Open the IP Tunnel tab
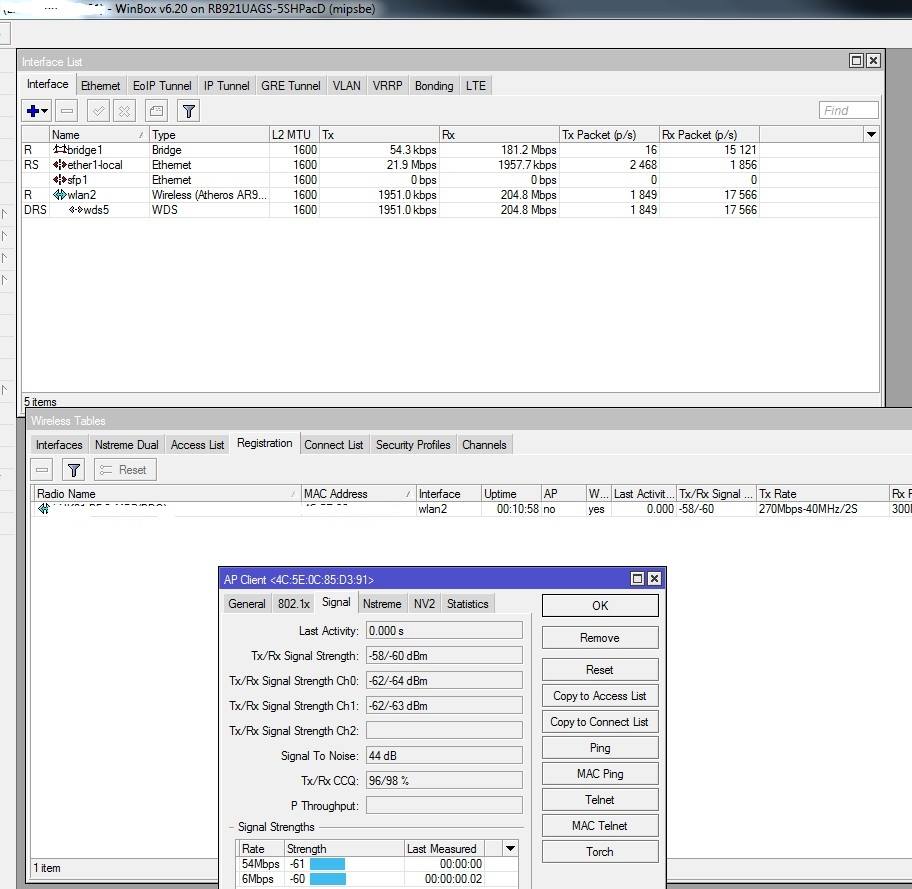Image resolution: width=912 pixels, height=889 pixels. click(226, 86)
